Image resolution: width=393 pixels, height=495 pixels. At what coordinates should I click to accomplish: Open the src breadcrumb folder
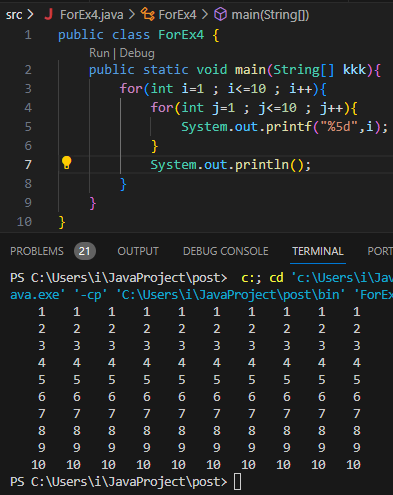pyautogui.click(x=14, y=15)
